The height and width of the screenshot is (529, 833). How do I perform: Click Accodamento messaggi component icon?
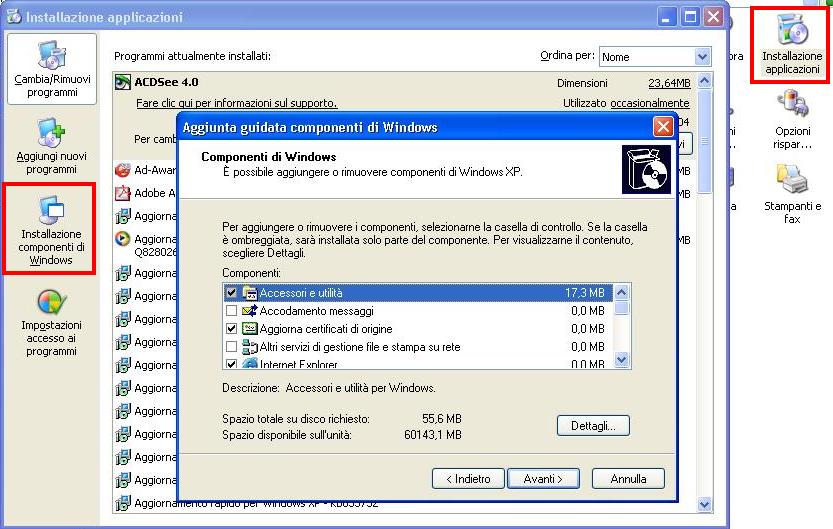coord(250,311)
